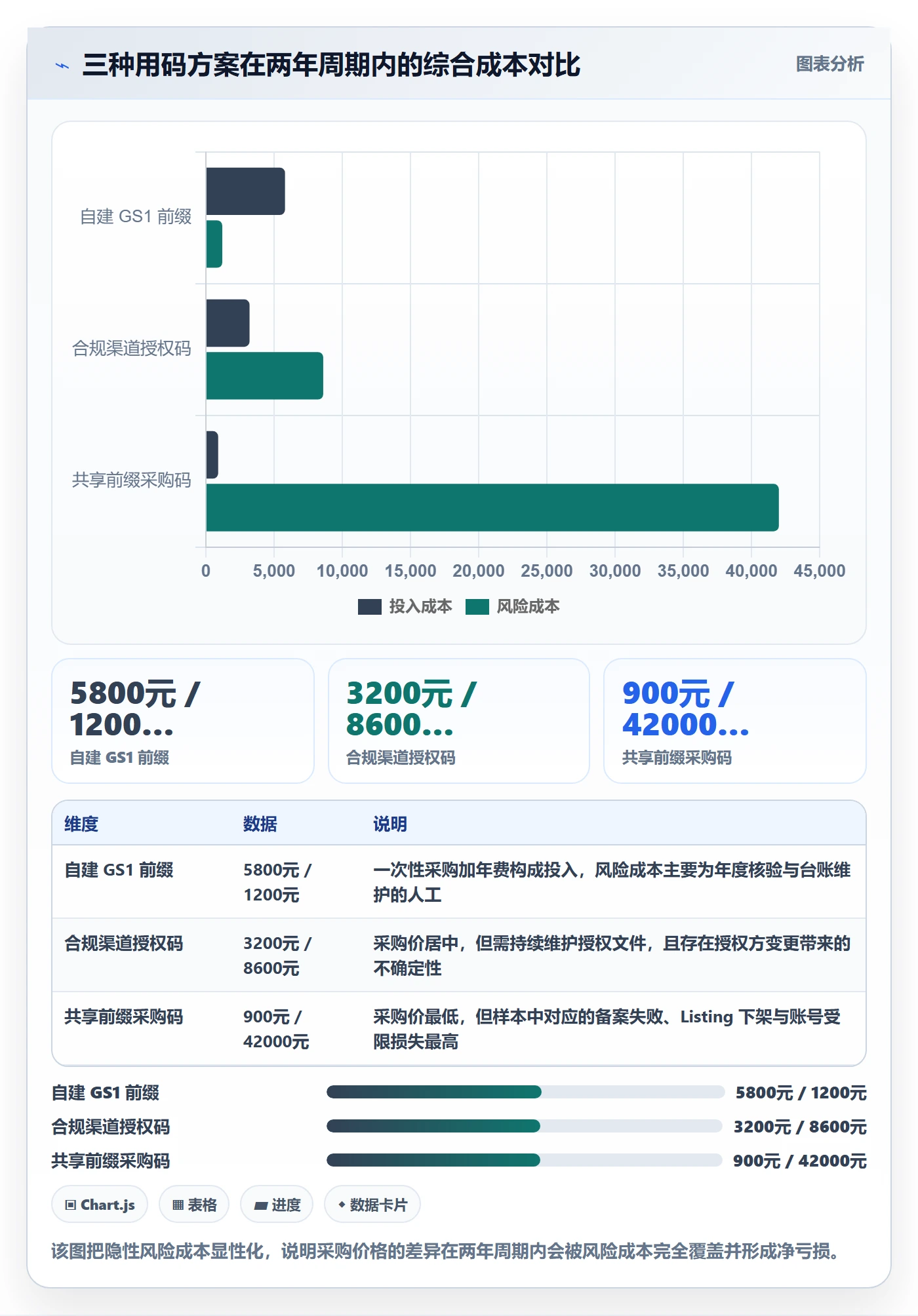This screenshot has width=918, height=1316.
Task: Click the 投入成本 legend label
Action: point(420,606)
